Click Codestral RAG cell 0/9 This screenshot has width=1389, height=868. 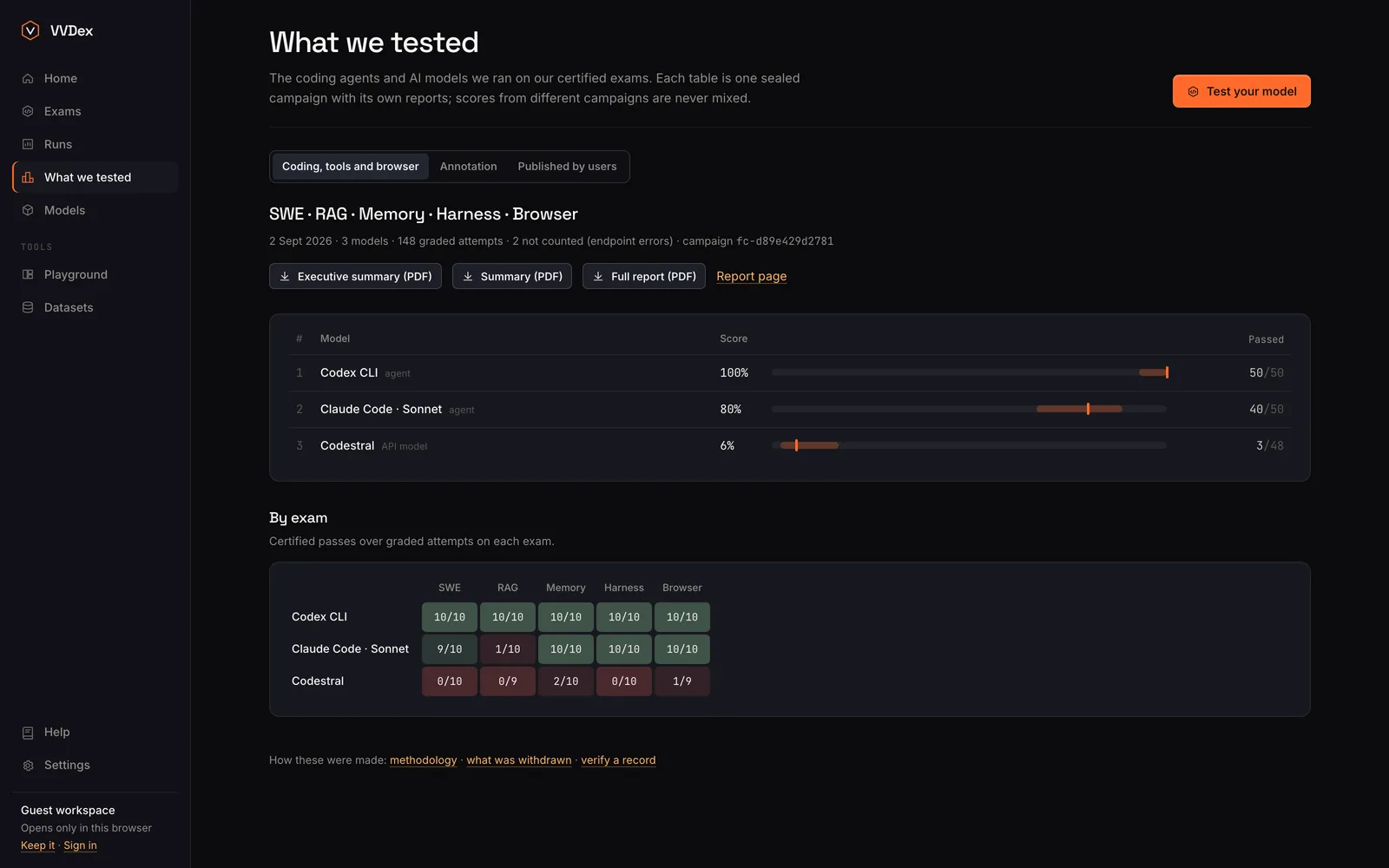coord(508,681)
